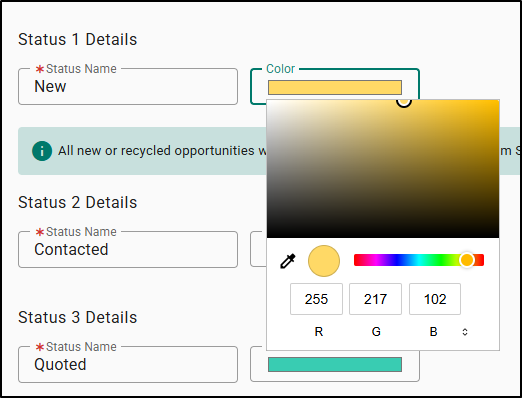Click the Status 2 Details heading
Viewport: 522px width, 398px height.
[x=78, y=202]
